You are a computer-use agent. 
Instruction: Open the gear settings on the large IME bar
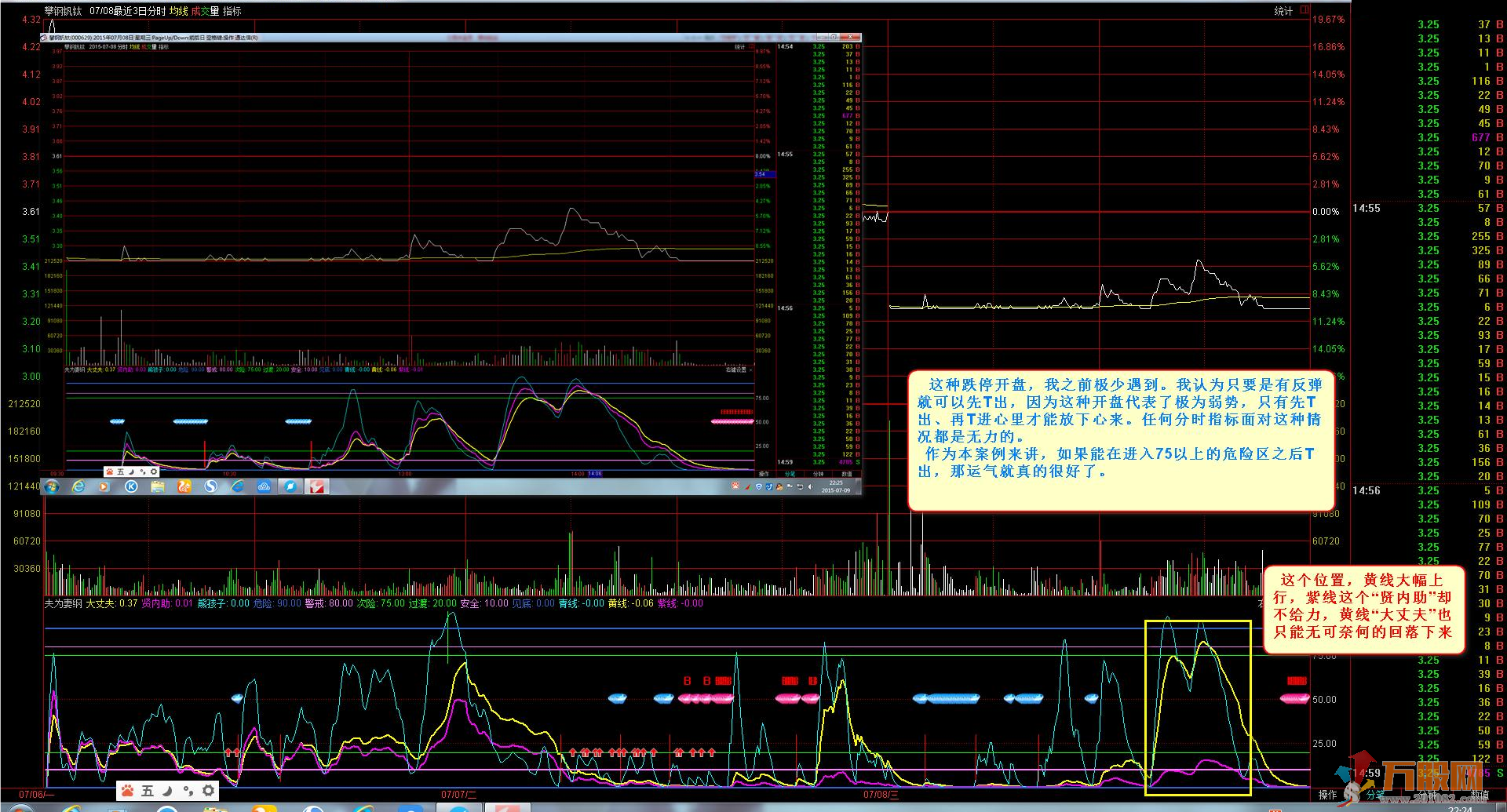[208, 791]
